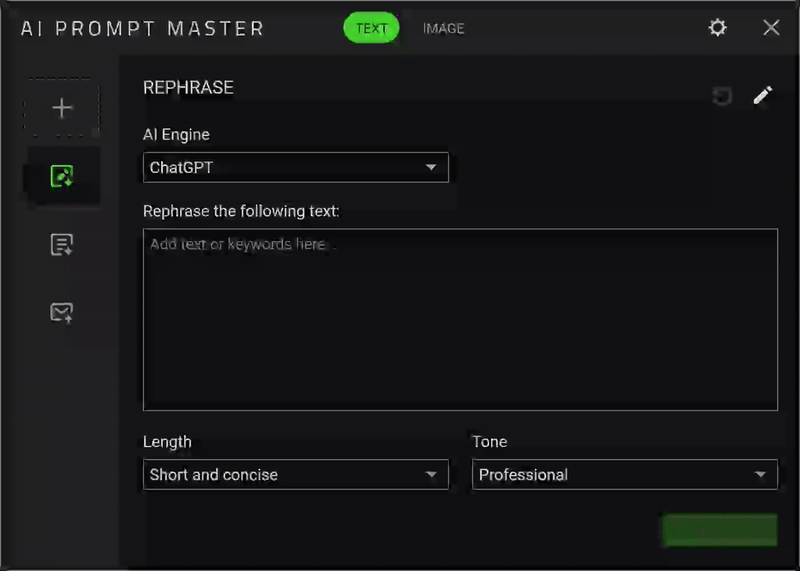Open the Length dropdown

(296, 475)
